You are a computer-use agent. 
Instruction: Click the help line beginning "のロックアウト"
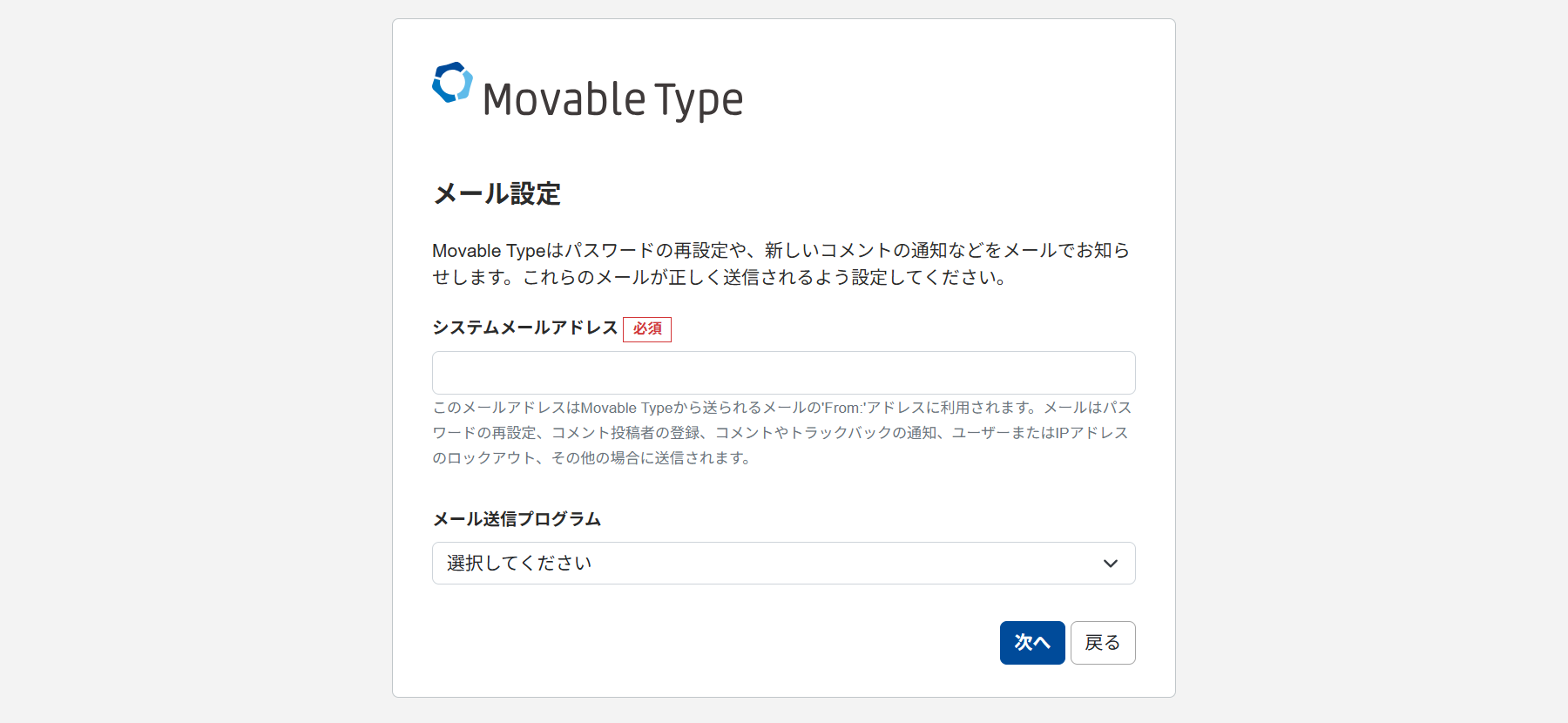[x=592, y=458]
